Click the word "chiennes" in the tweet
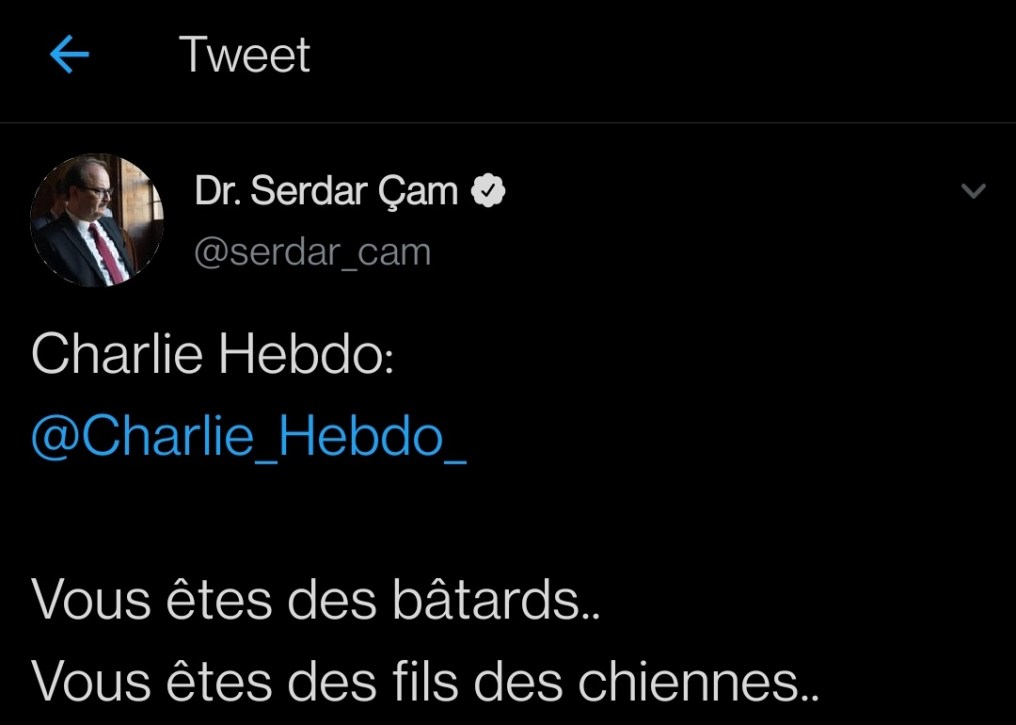 pos(685,681)
